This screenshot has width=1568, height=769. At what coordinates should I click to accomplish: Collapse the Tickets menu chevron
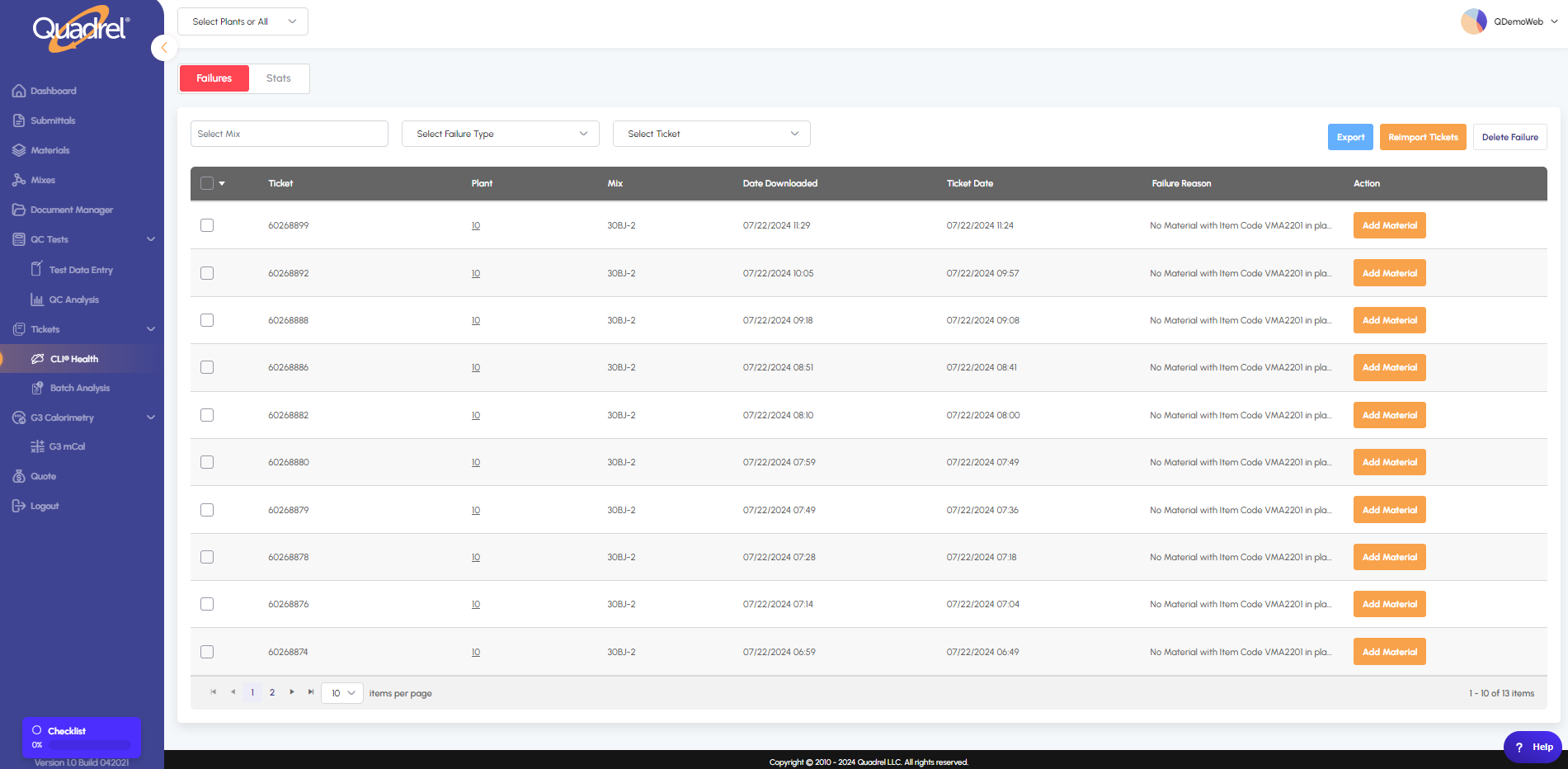151,329
